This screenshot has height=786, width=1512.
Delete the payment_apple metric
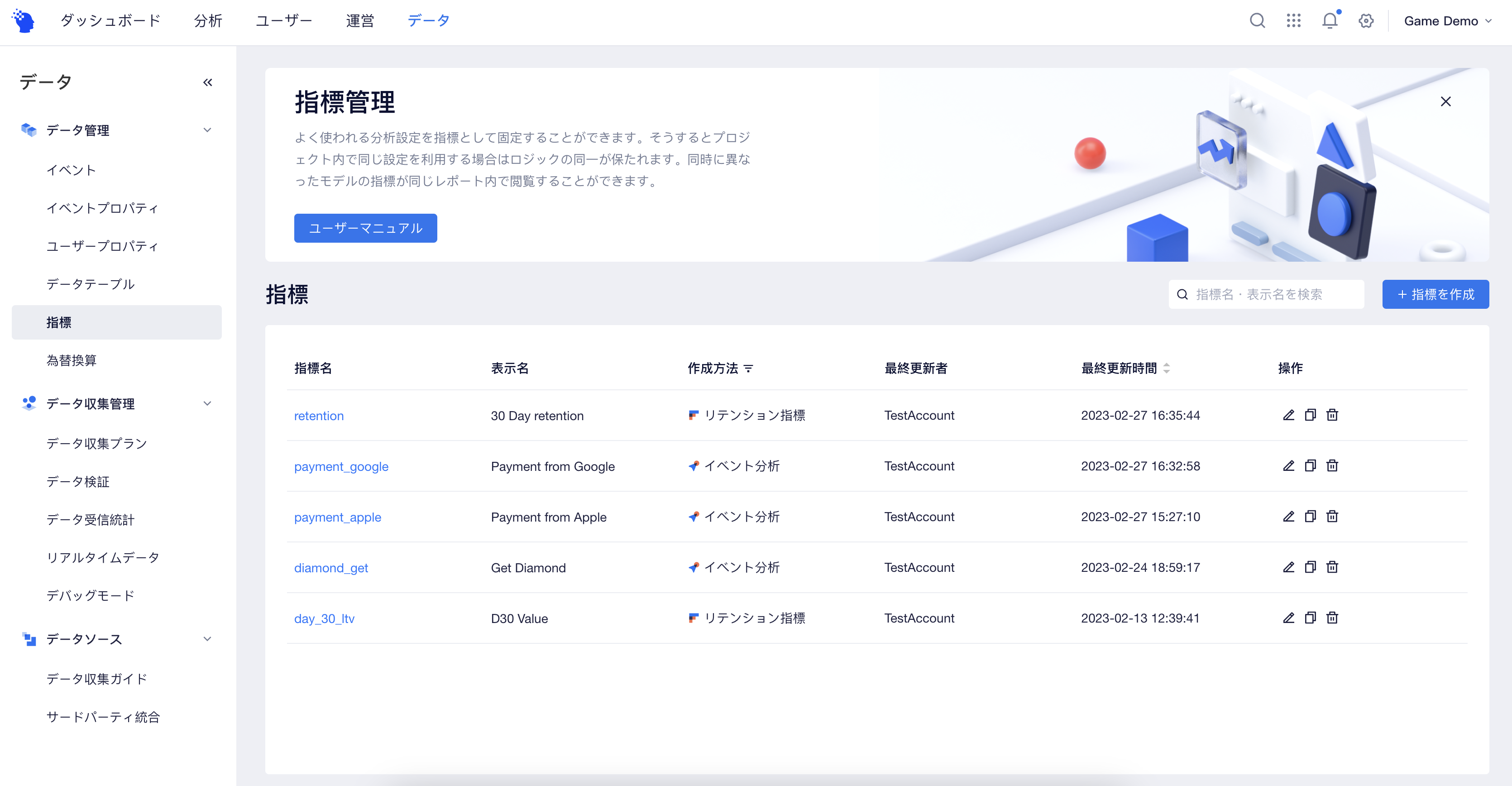click(x=1332, y=517)
